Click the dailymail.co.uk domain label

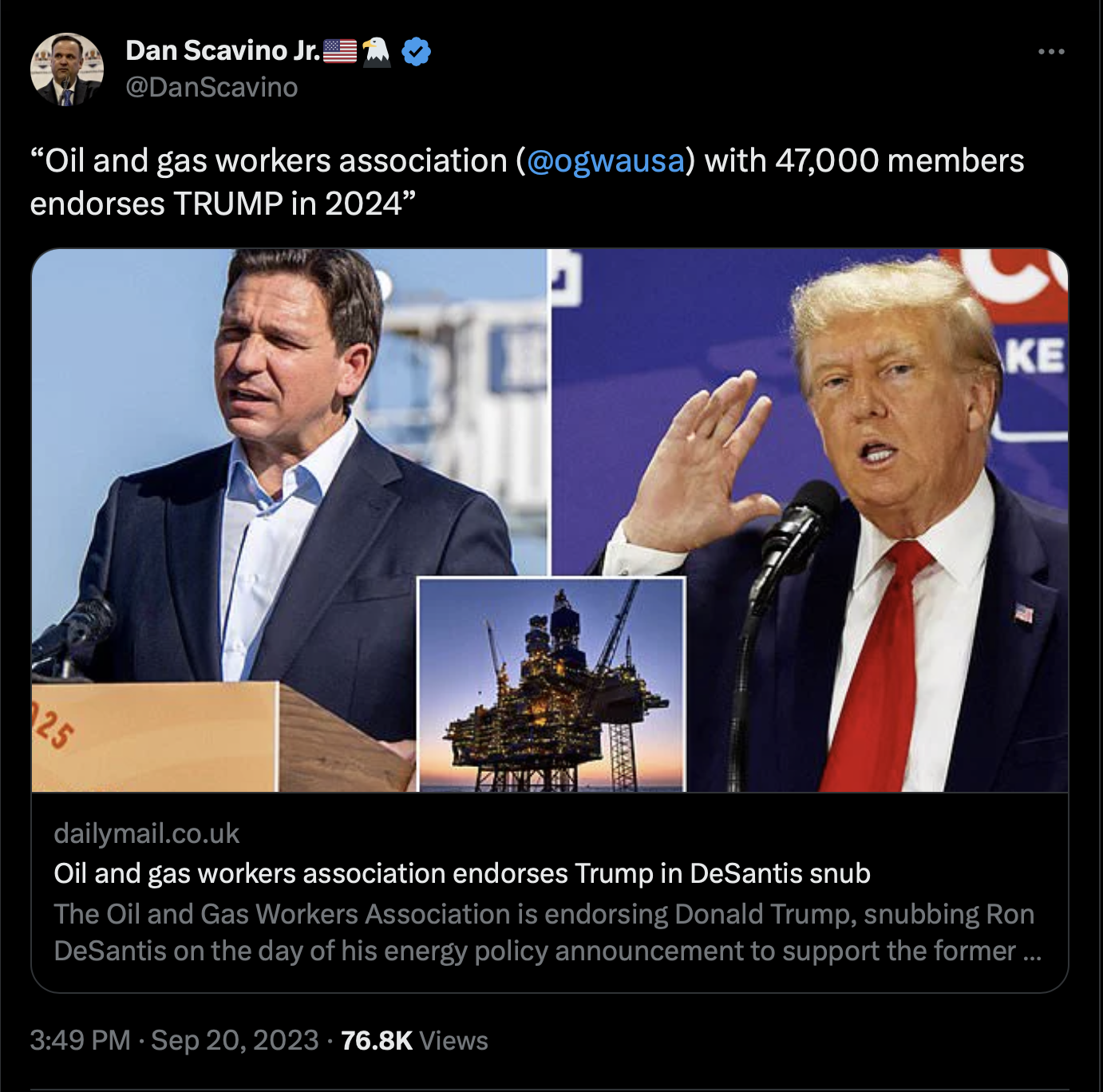click(x=146, y=833)
